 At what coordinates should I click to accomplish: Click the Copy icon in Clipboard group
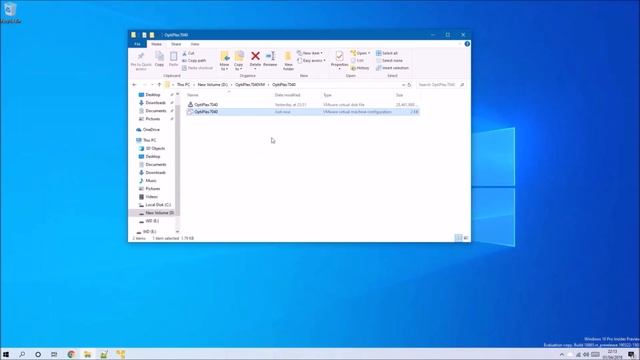point(159,59)
